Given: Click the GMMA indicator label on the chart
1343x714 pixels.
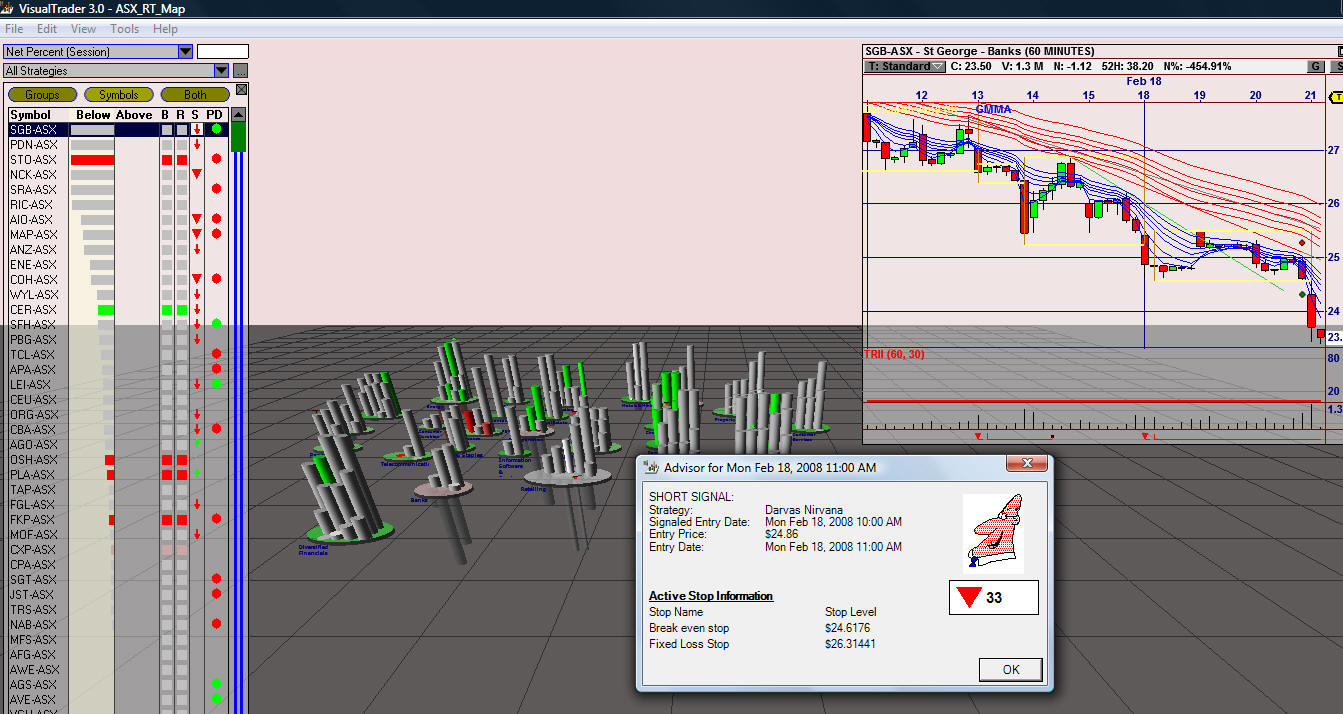Looking at the screenshot, I should coord(993,109).
